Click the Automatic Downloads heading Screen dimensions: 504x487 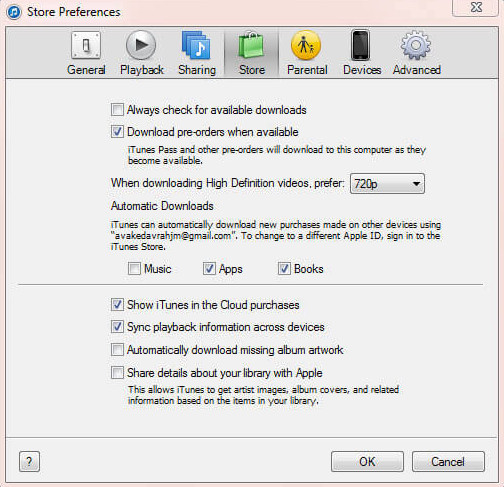[162, 206]
